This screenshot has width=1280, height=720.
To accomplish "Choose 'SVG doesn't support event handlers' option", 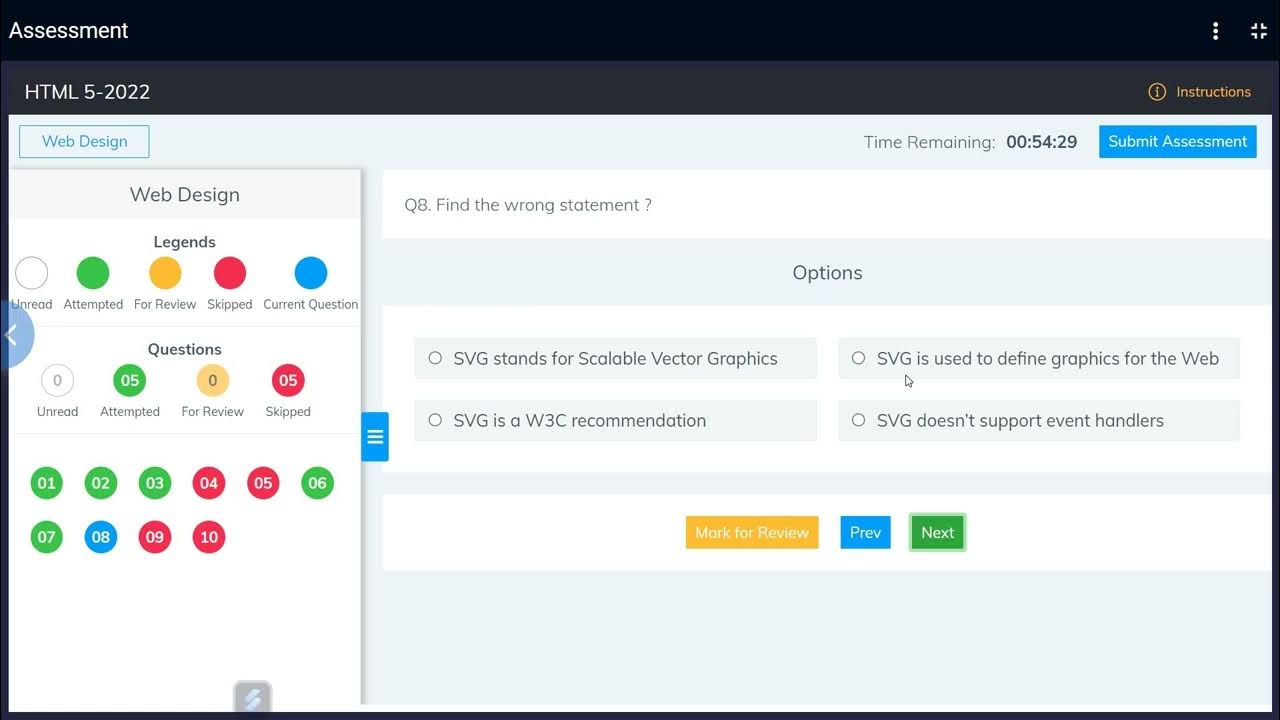I will coord(858,420).
